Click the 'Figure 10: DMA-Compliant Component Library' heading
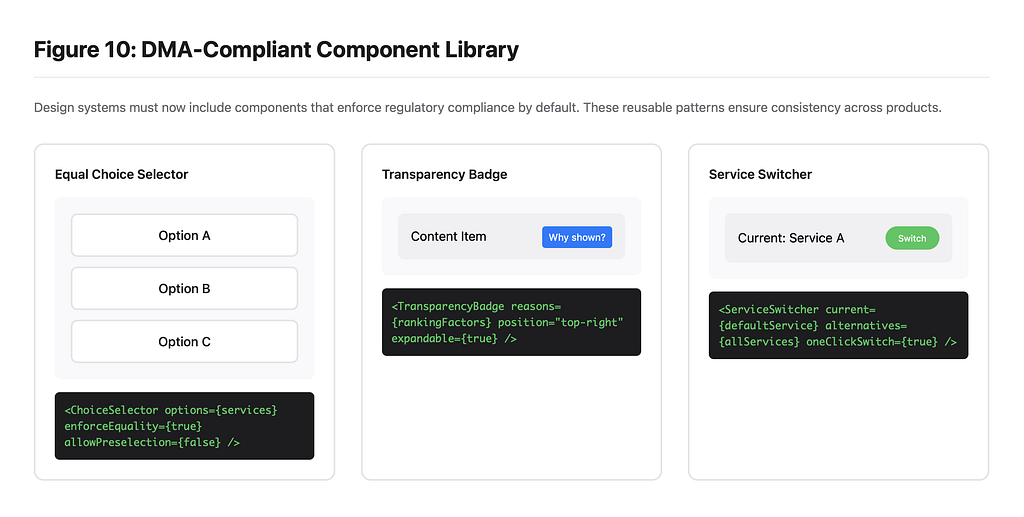1024x517 pixels. (276, 50)
